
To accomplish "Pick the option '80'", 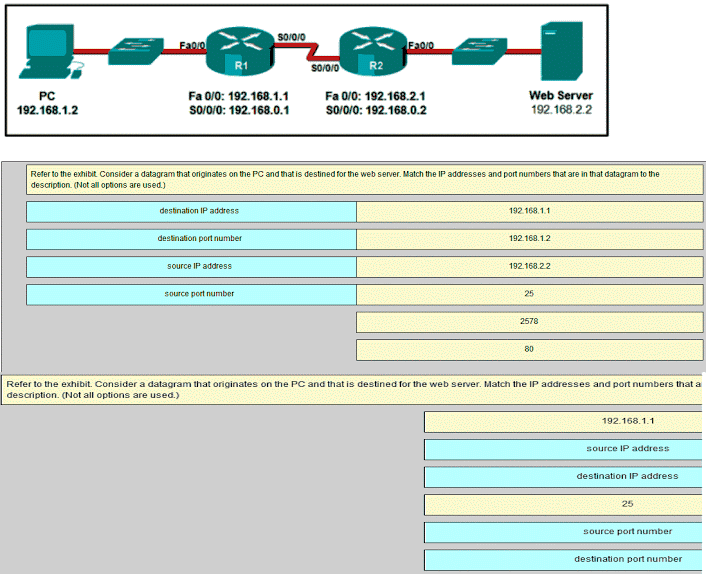I will coord(530,350).
